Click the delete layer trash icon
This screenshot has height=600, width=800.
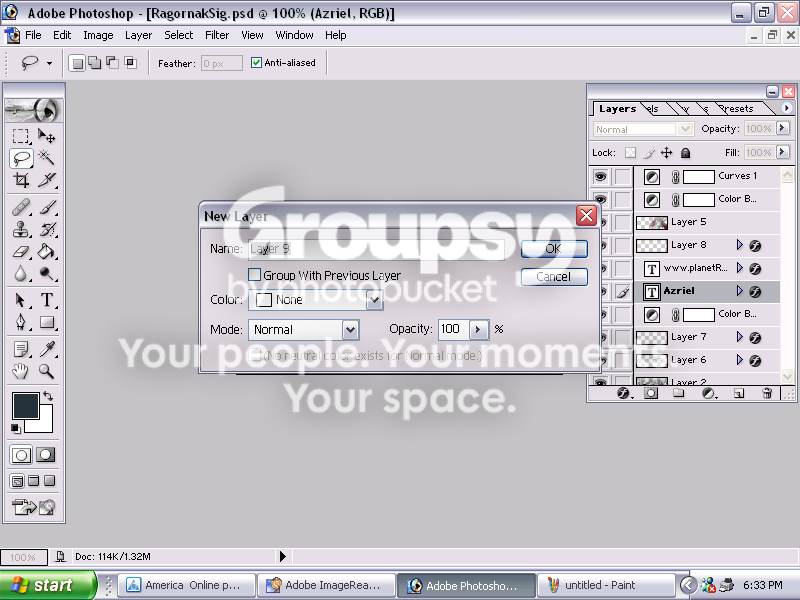click(766, 393)
